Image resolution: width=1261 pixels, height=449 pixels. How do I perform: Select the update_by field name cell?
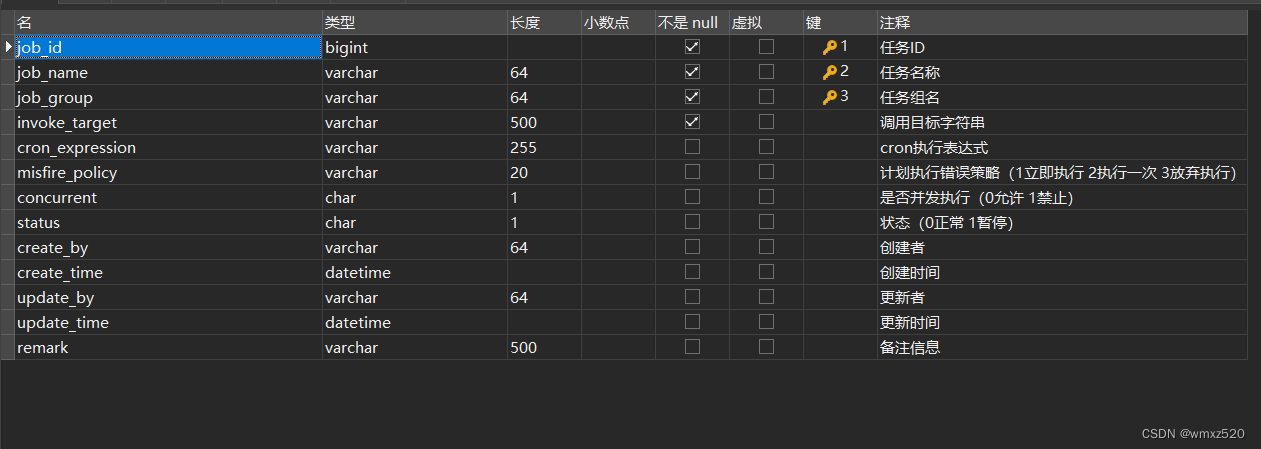[x=169, y=297]
